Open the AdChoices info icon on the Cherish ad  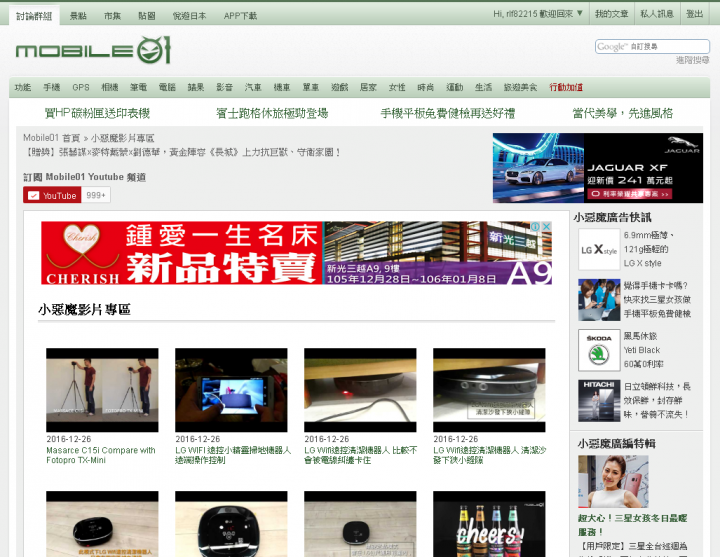536,227
